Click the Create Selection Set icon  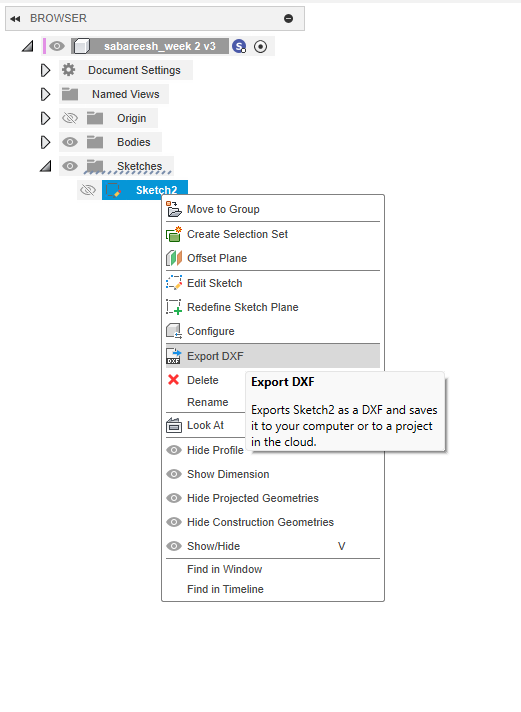click(174, 234)
